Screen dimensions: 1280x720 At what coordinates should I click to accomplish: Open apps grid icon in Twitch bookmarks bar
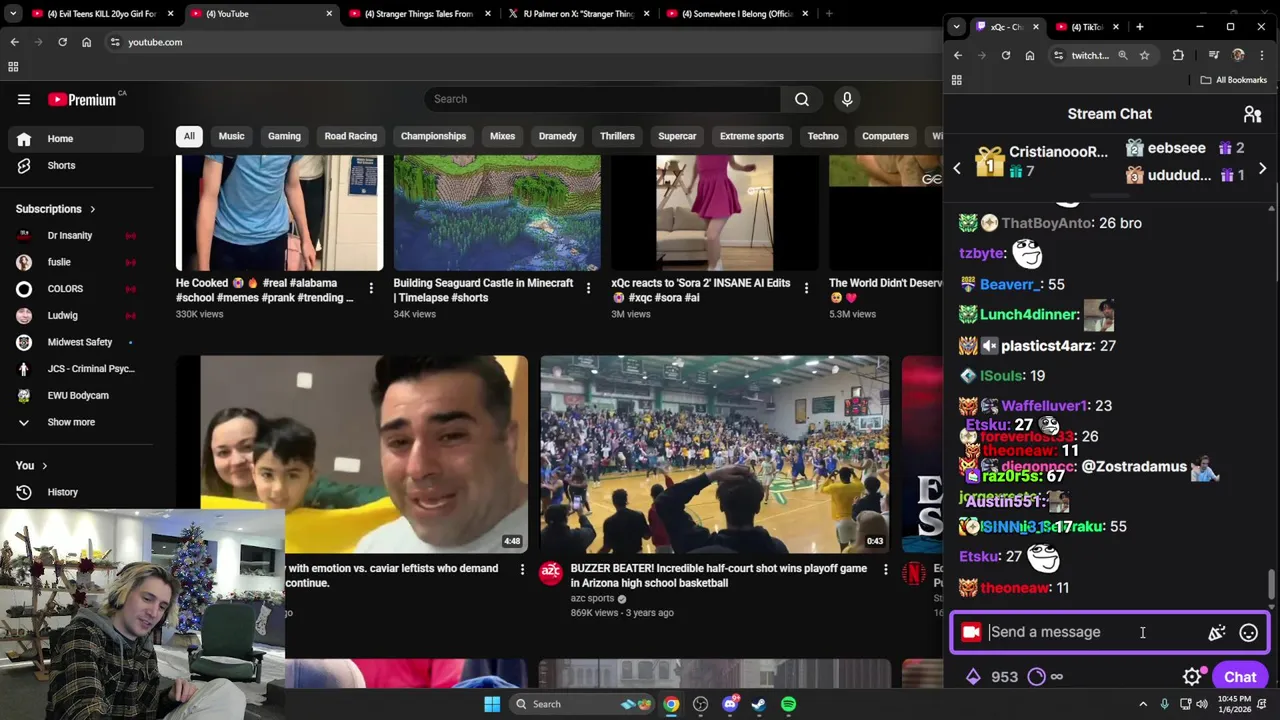click(957, 80)
